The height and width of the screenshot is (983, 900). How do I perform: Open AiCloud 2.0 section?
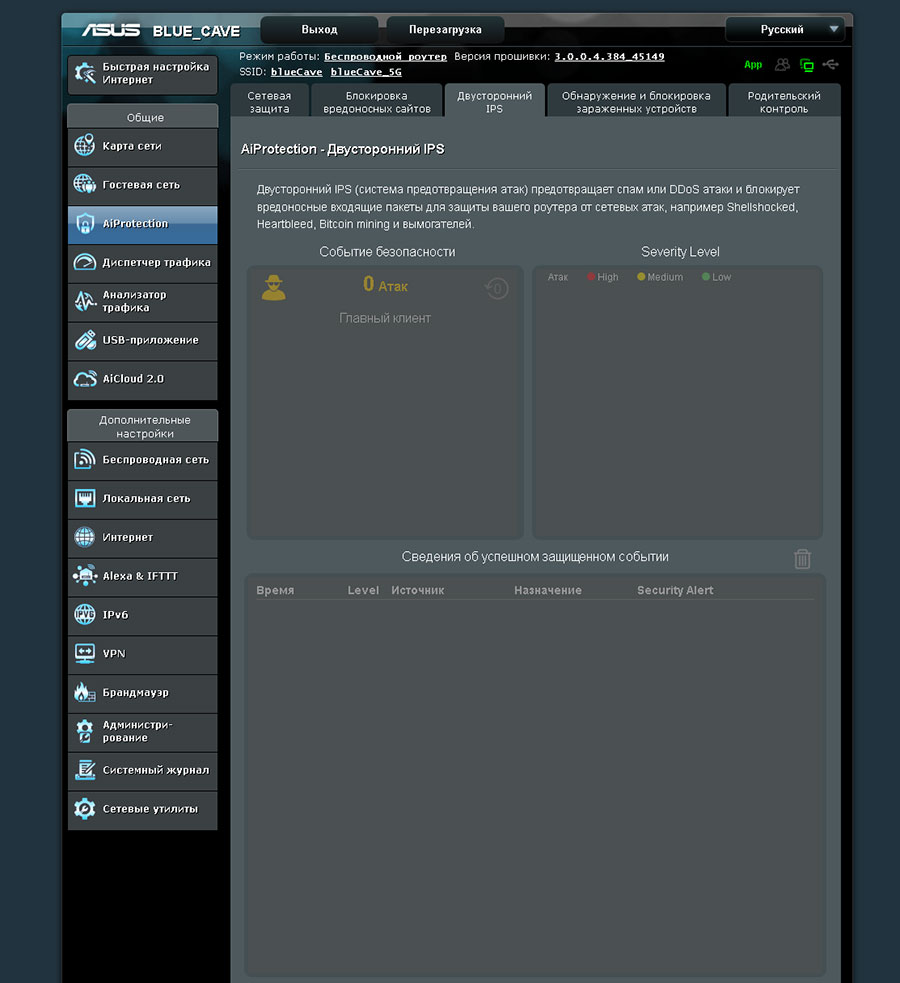tap(142, 379)
